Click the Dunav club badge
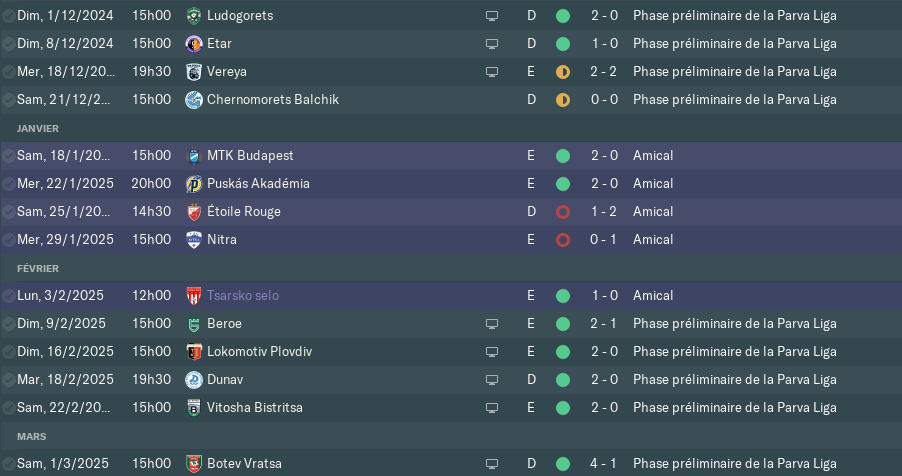This screenshot has height=476, width=902. (x=194, y=380)
